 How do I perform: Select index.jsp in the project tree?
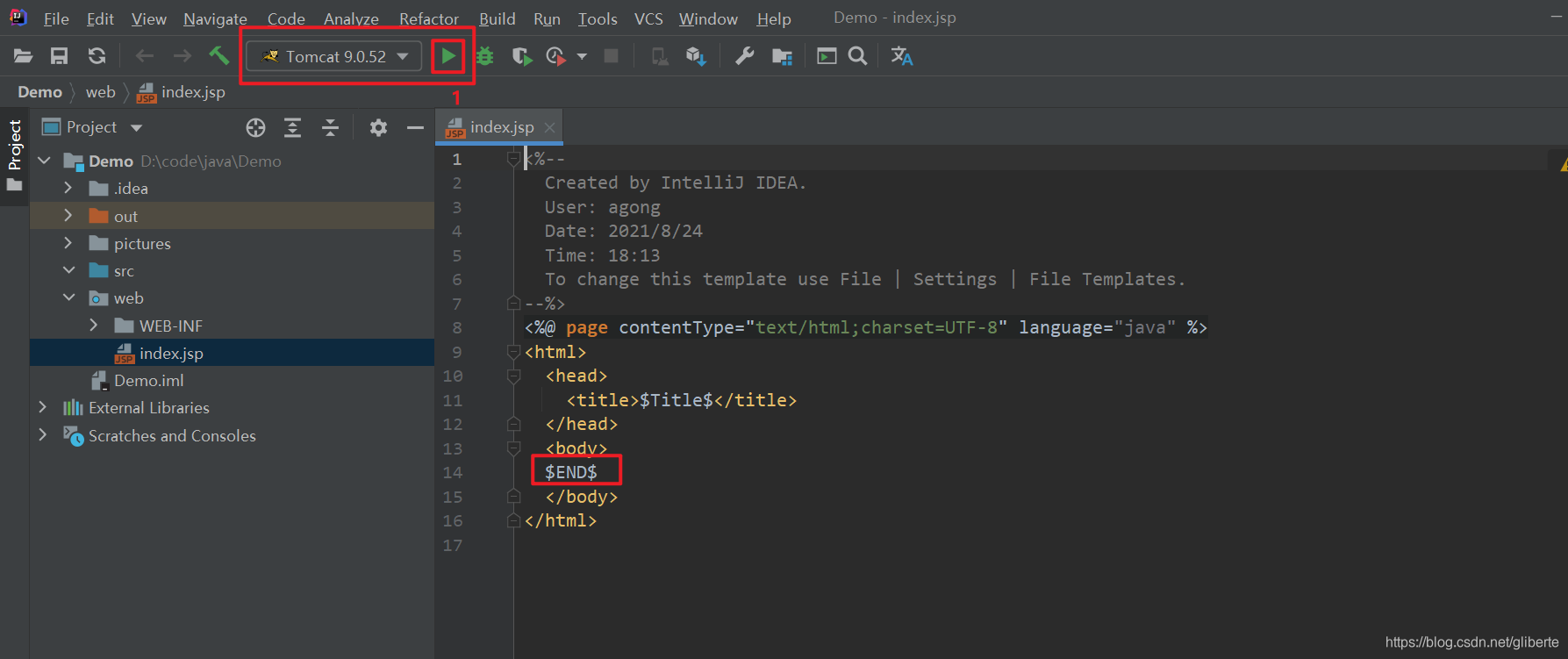(x=232, y=353)
